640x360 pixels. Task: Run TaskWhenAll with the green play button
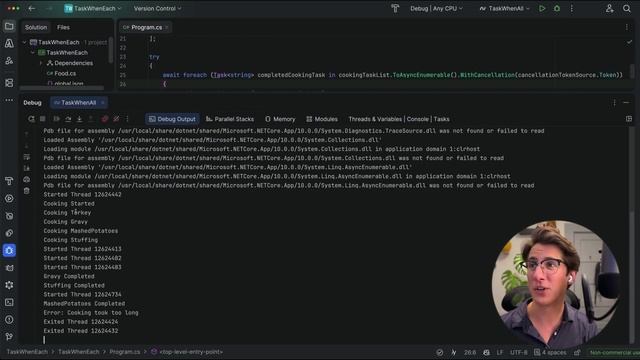[x=542, y=8]
